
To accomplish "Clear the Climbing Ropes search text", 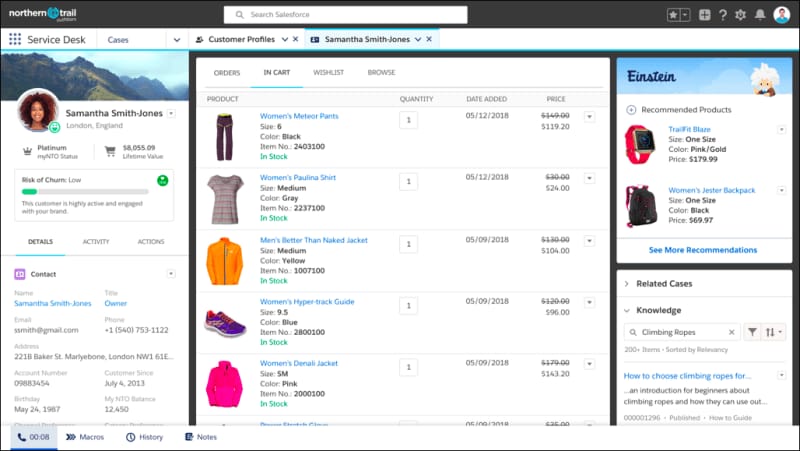I will coord(732,332).
